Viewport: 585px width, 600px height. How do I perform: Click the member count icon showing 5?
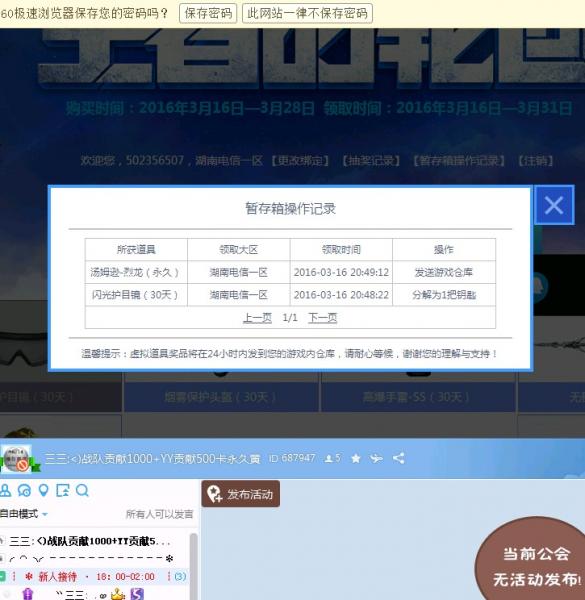[332, 458]
